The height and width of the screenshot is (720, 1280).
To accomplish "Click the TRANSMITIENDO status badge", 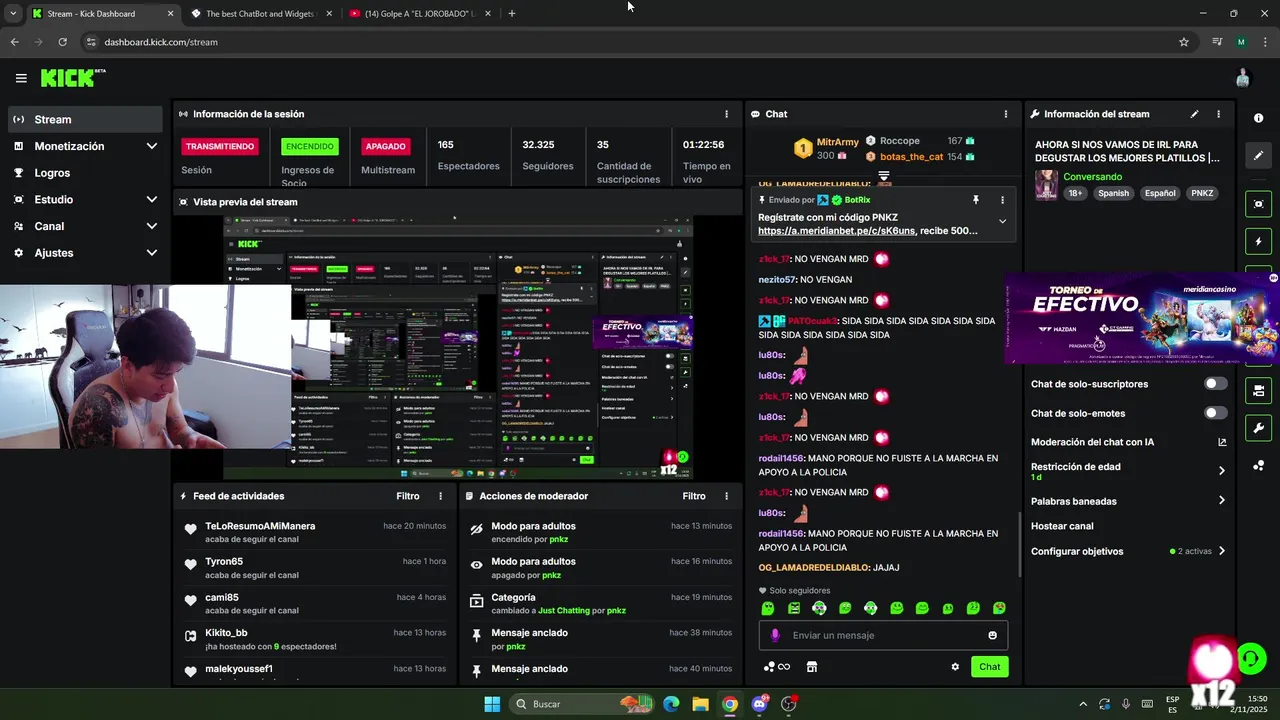I will 220,146.
